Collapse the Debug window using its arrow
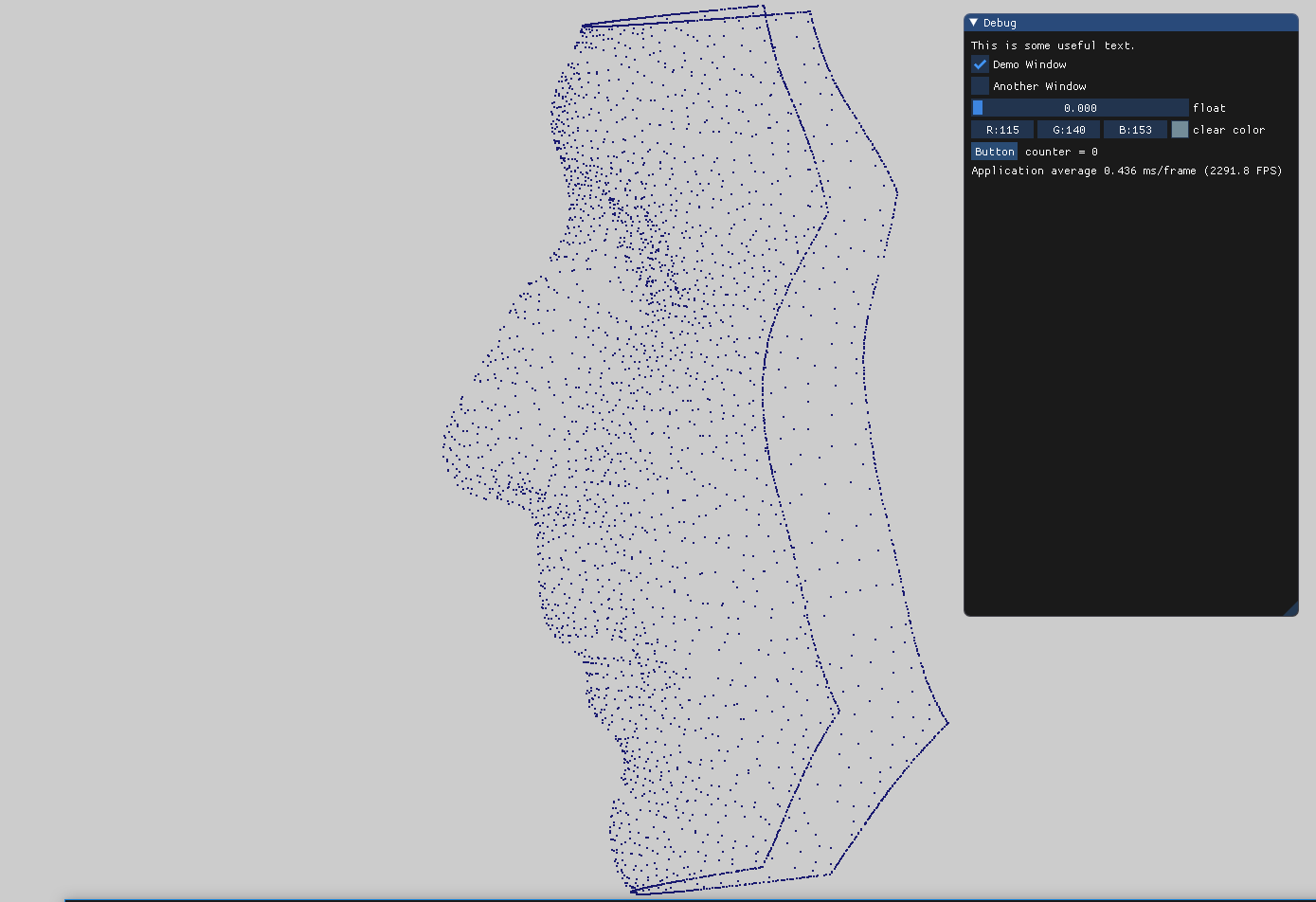The width and height of the screenshot is (1316, 902). (974, 23)
